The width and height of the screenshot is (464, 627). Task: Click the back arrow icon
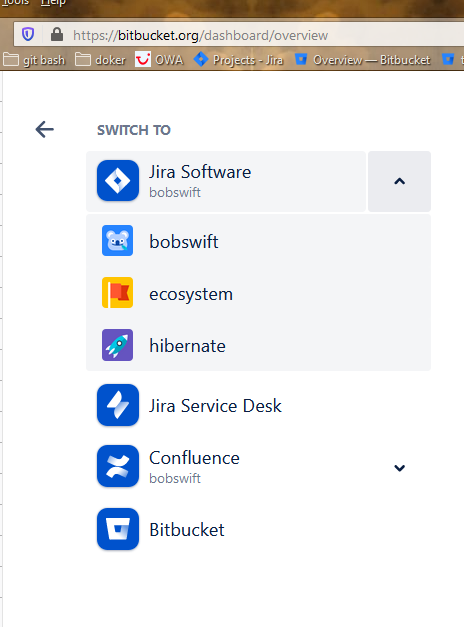click(44, 130)
